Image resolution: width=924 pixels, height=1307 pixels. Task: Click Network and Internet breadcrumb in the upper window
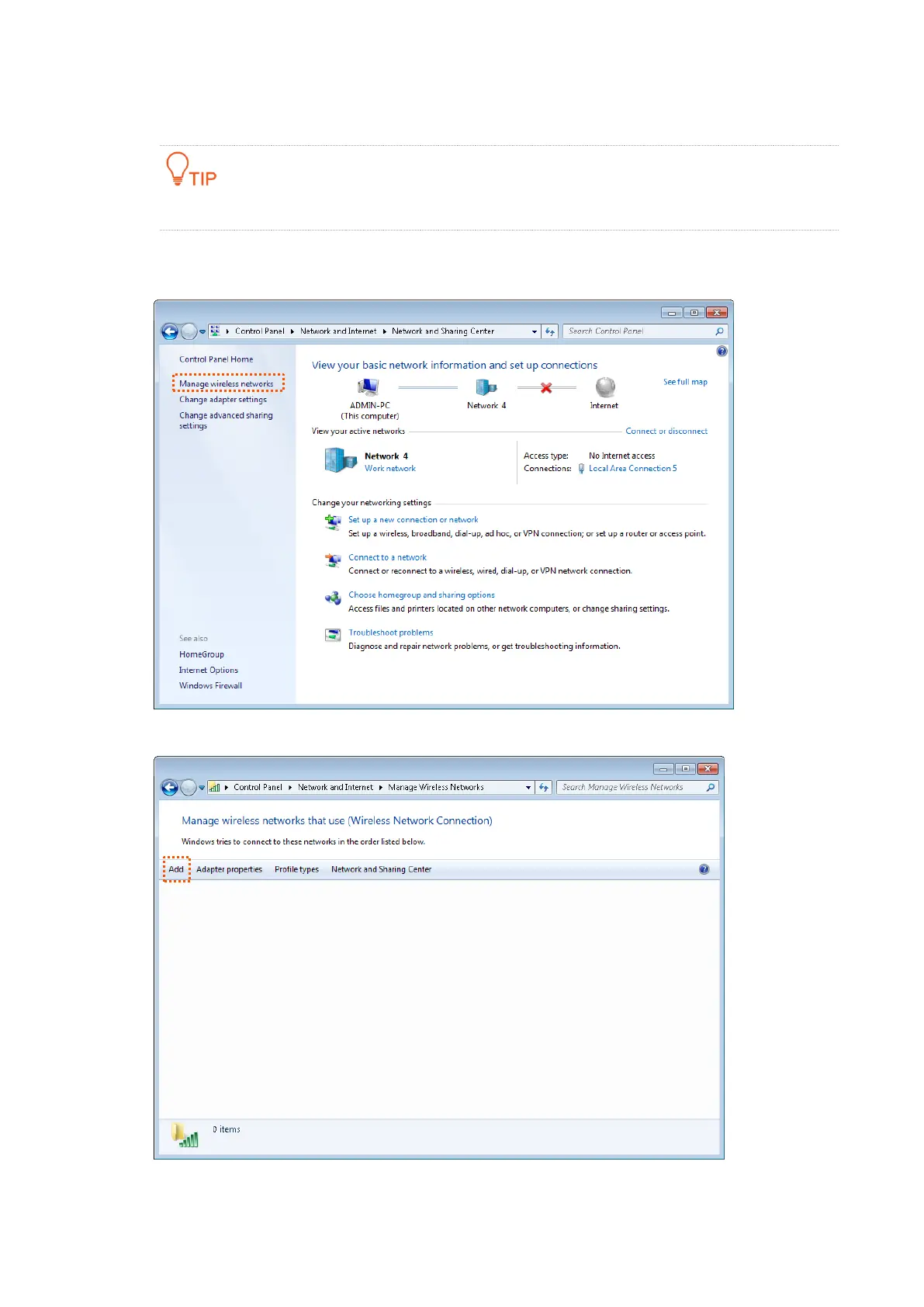tap(338, 331)
